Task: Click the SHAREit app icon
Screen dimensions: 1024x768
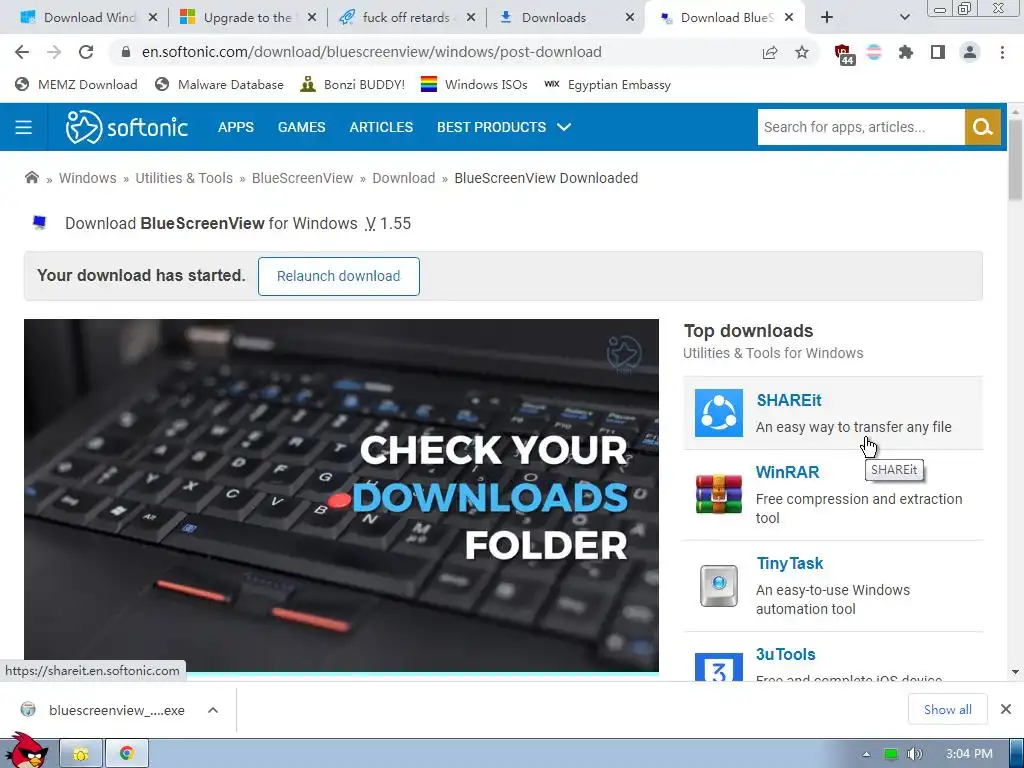Action: (x=718, y=413)
